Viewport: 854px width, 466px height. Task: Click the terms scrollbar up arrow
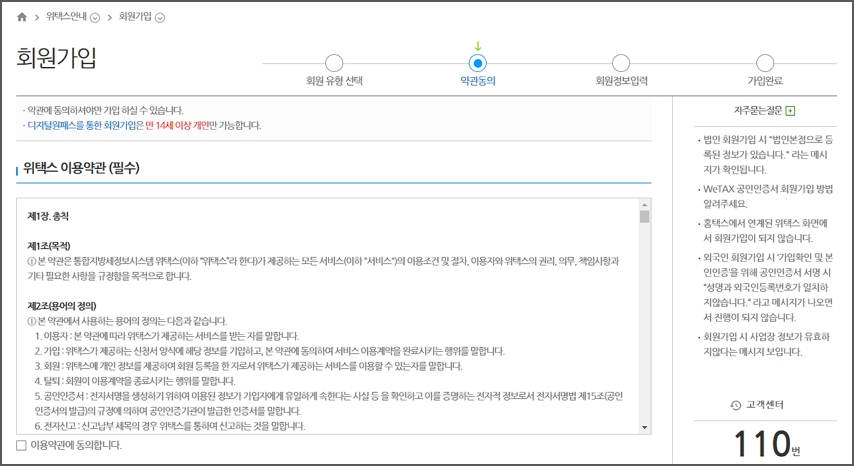[645, 205]
